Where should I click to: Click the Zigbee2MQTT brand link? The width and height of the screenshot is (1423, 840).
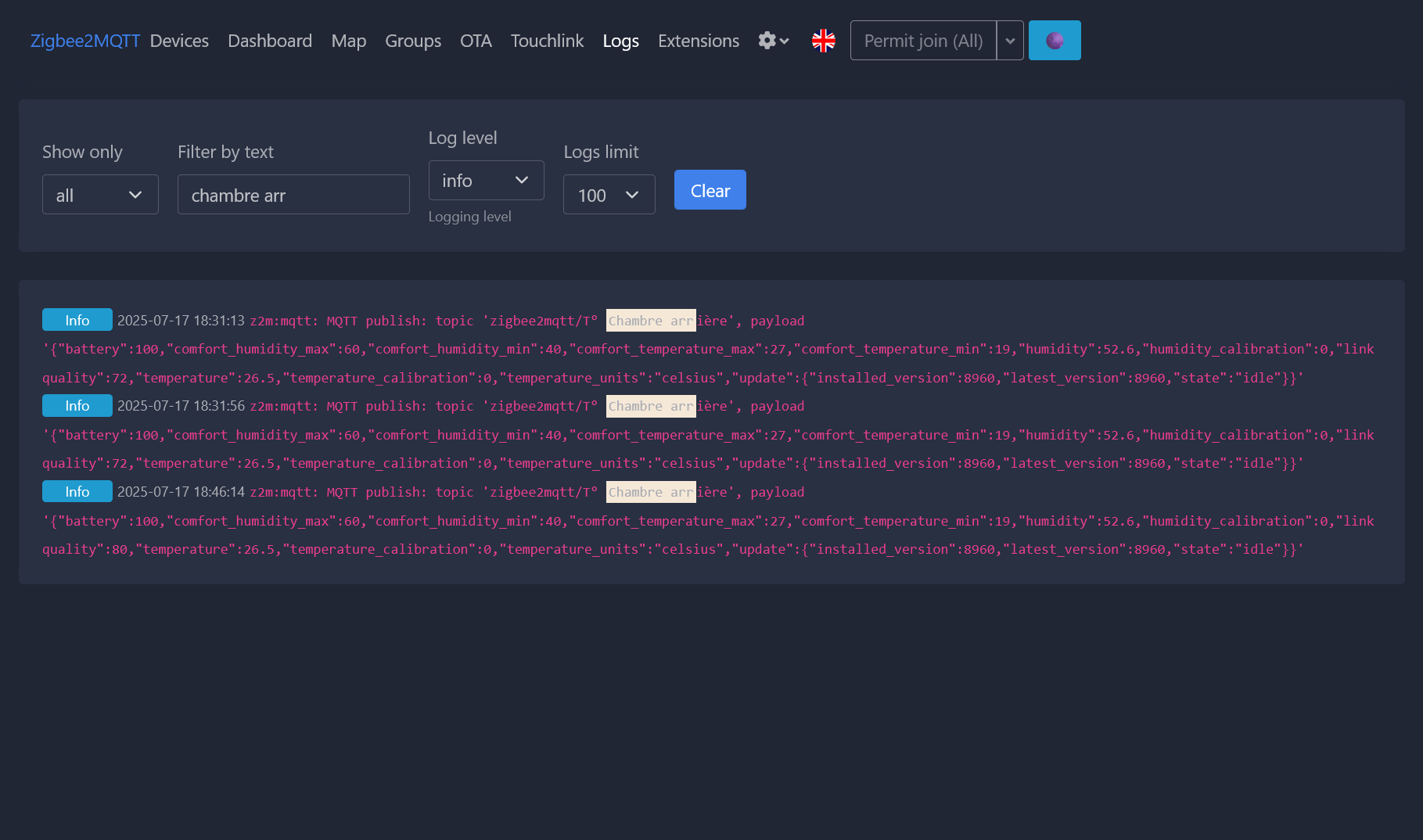click(x=85, y=41)
